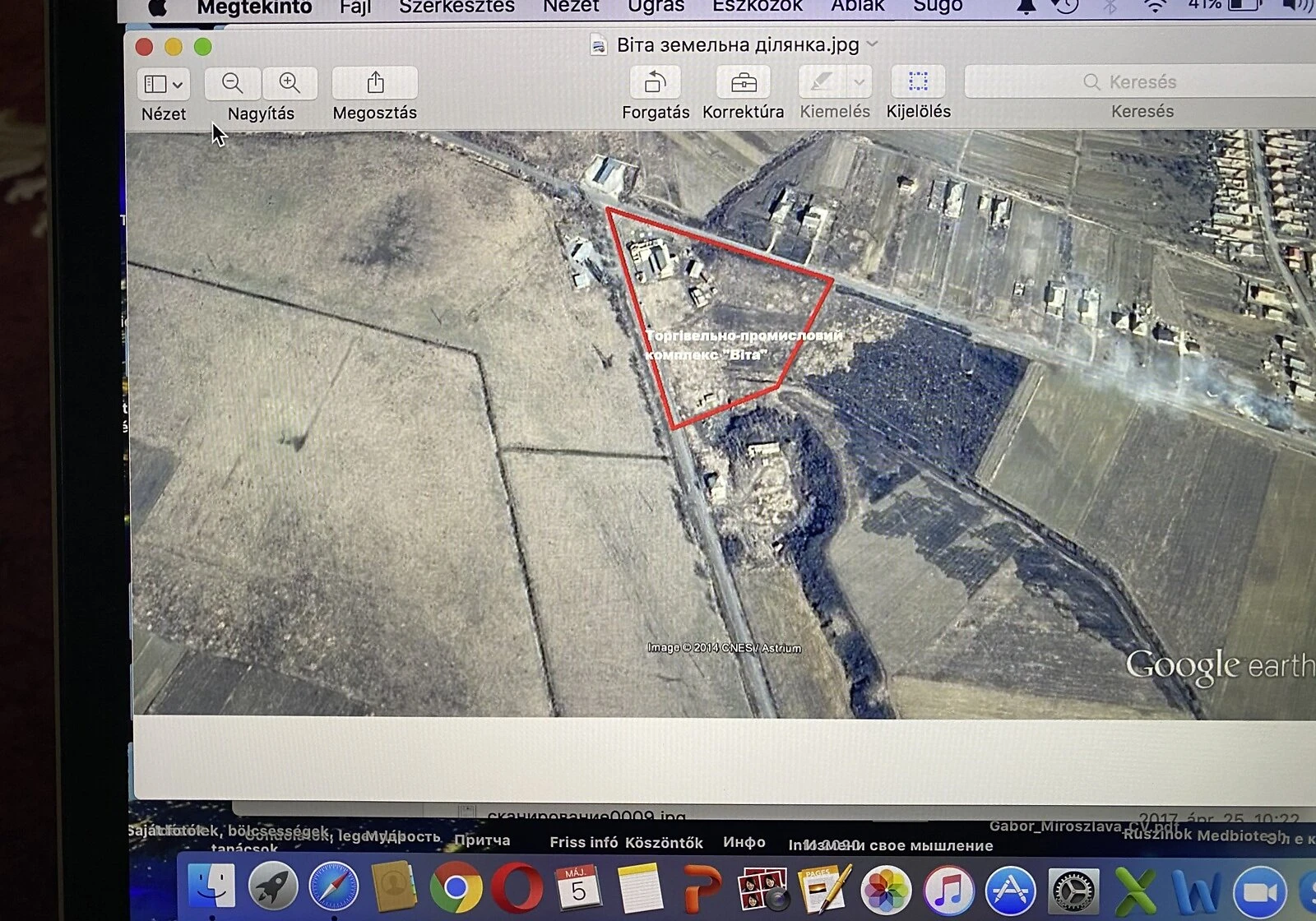Click the zoom in magnifier in Nagyítás
1316x921 pixels.
290,83
